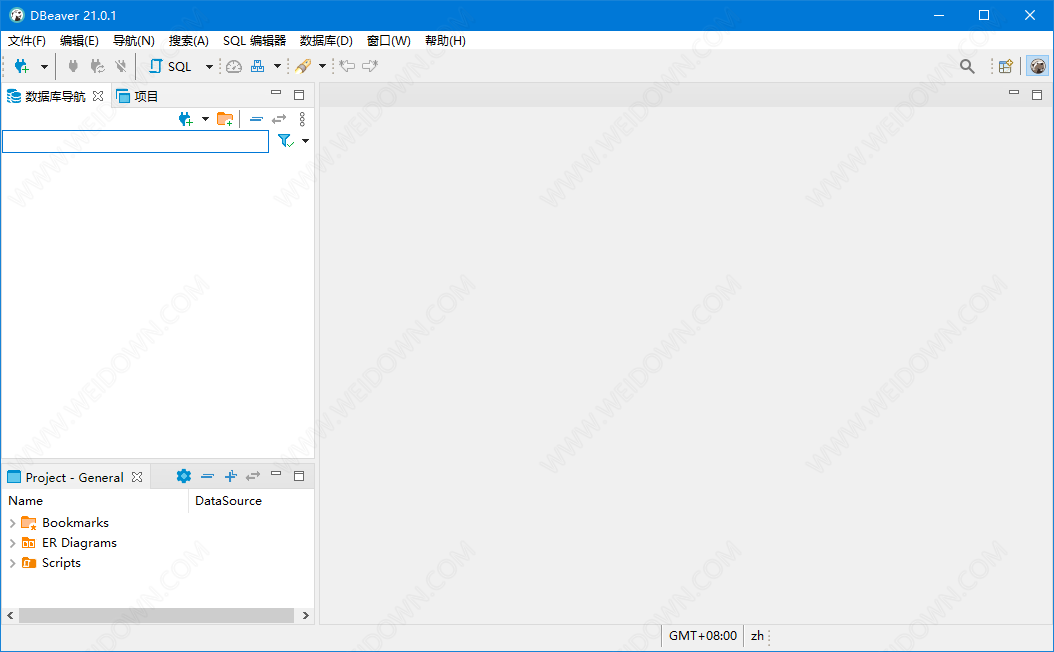The height and width of the screenshot is (652, 1054).
Task: Open the 导航(N) menu
Action: (x=134, y=41)
